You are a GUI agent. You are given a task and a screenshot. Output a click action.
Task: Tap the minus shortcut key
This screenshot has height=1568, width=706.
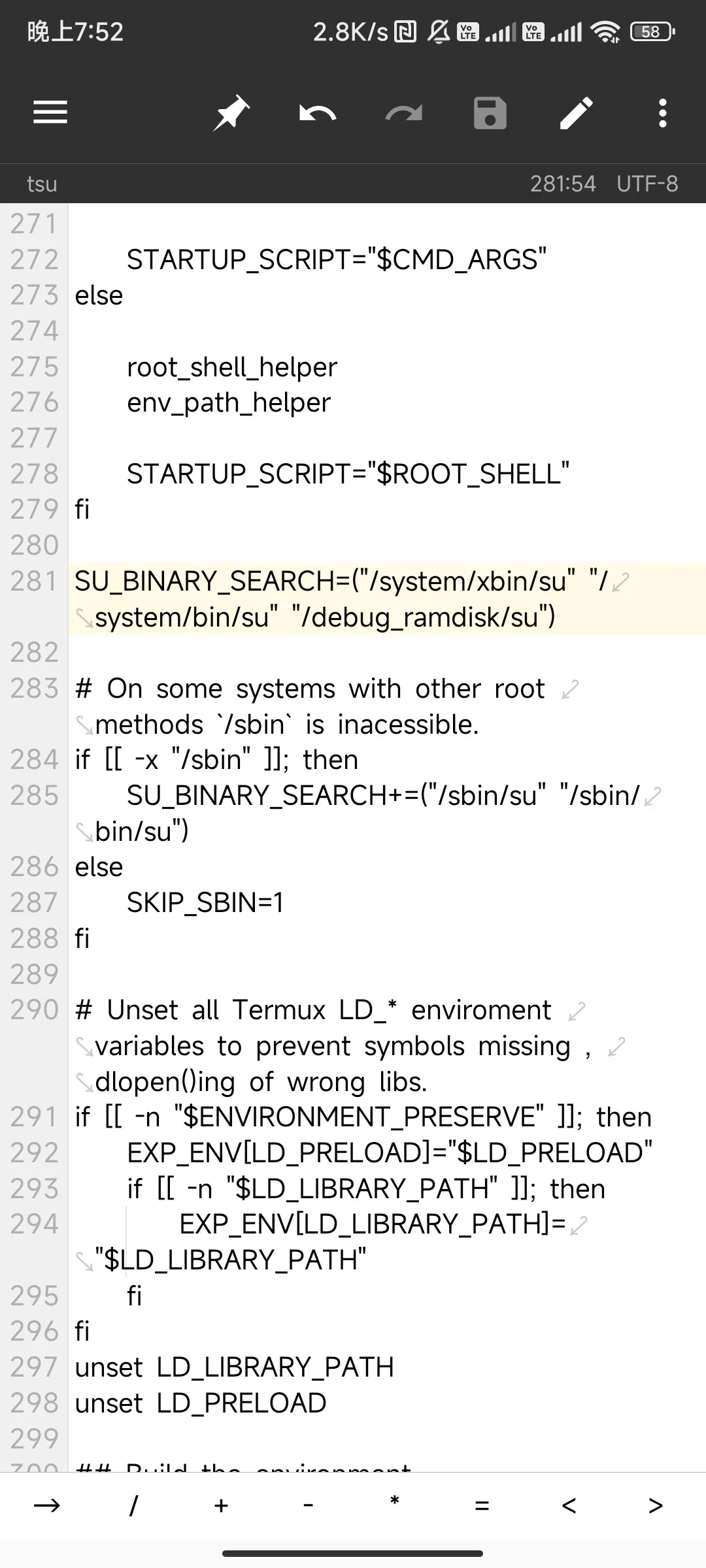click(308, 1506)
